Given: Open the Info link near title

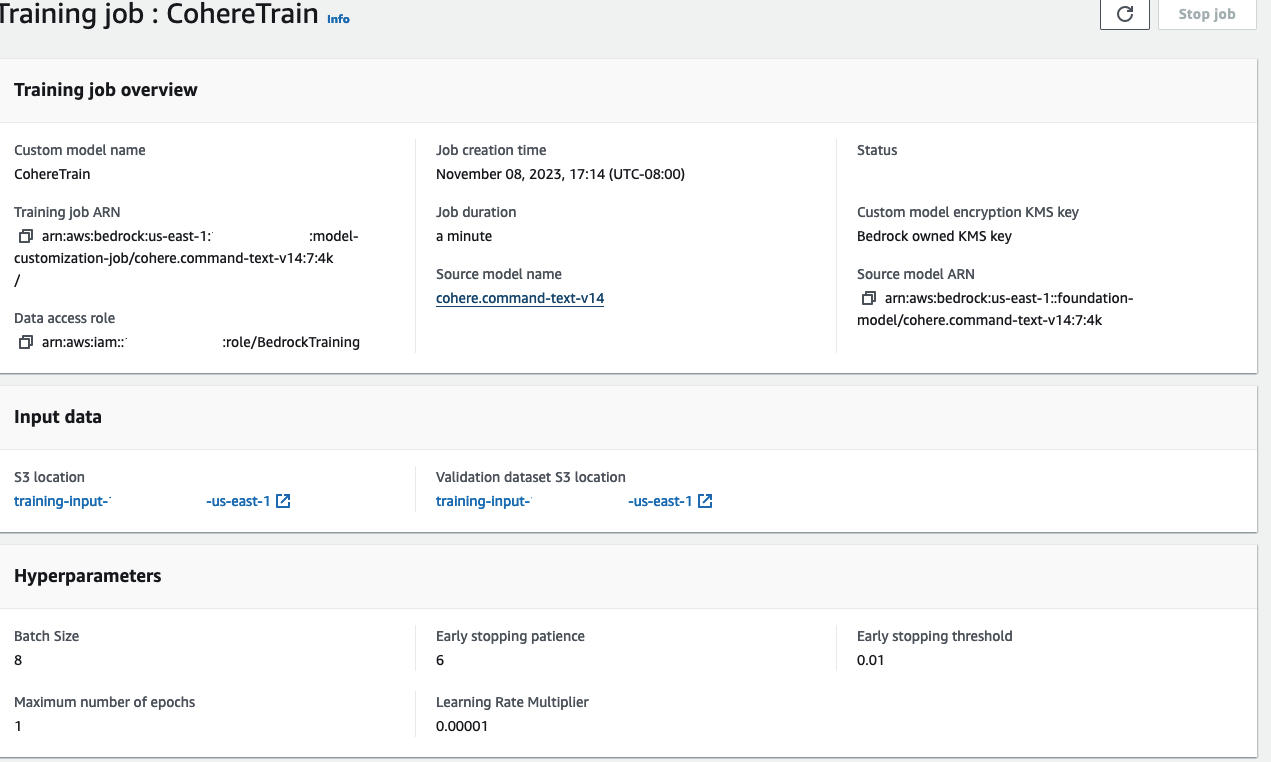Looking at the screenshot, I should (338, 19).
